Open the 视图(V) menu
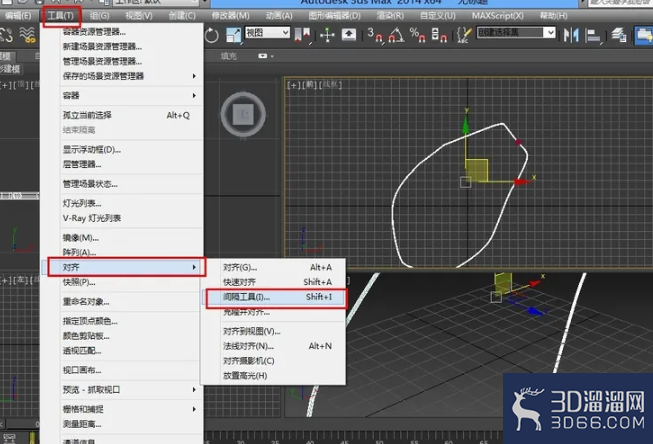This screenshot has height=444, width=653. tap(139, 16)
